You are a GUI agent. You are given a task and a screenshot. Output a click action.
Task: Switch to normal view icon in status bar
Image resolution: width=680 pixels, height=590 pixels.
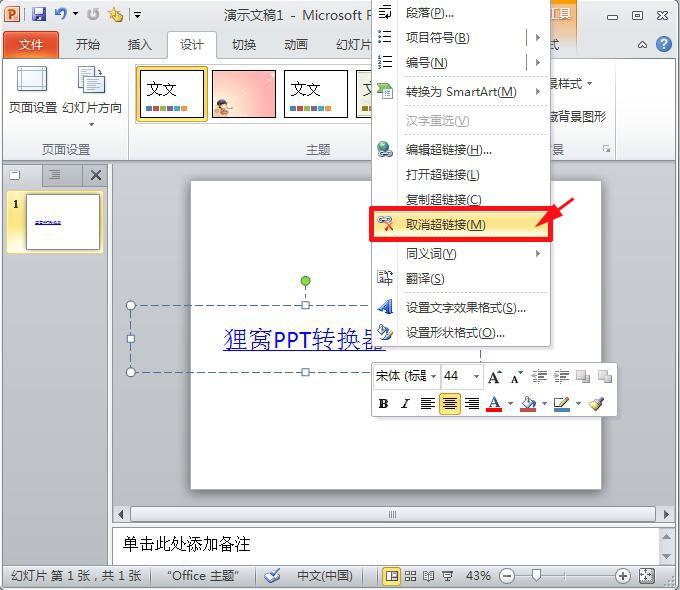pyautogui.click(x=392, y=576)
